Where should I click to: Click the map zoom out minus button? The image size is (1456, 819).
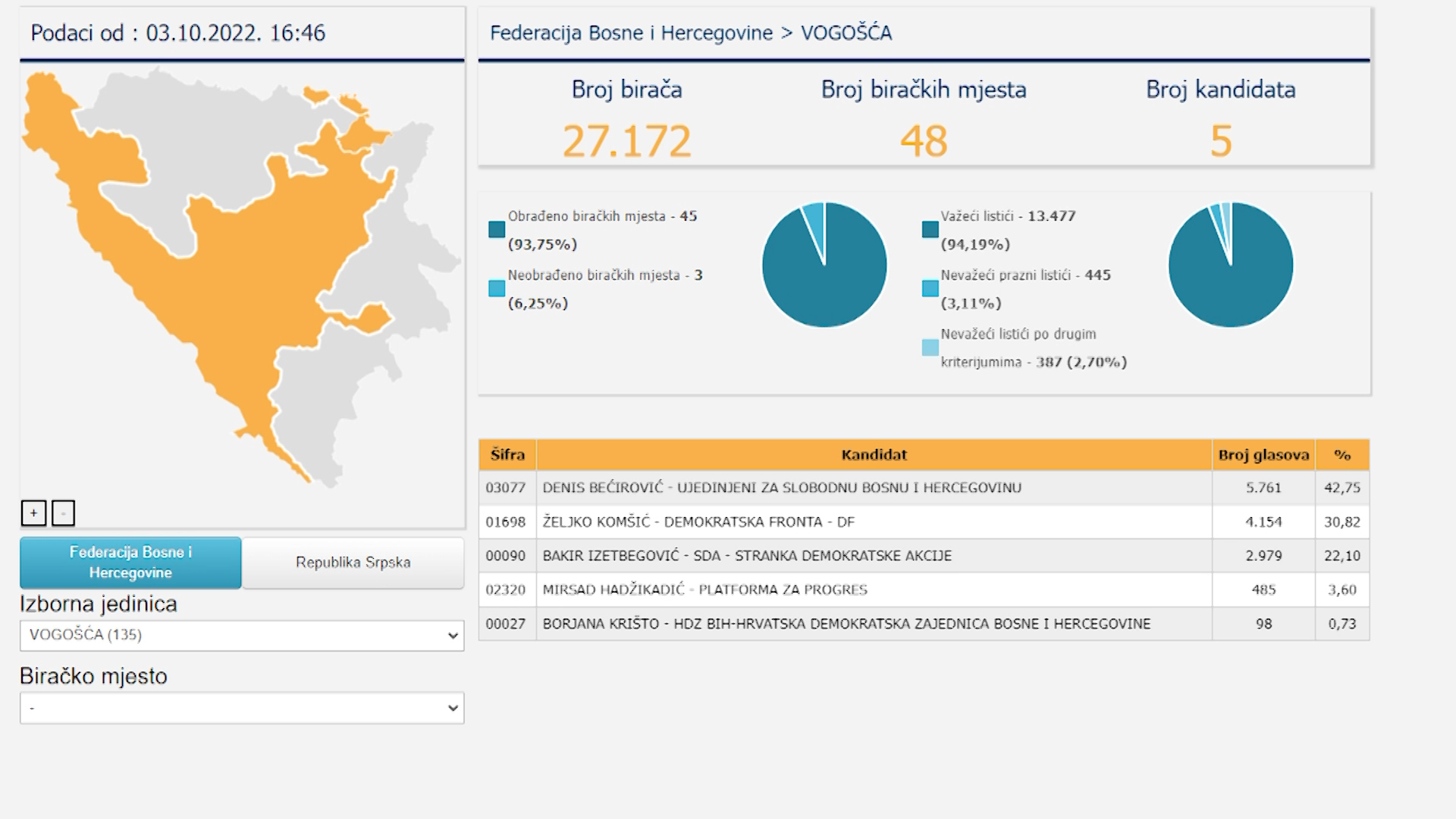[63, 513]
